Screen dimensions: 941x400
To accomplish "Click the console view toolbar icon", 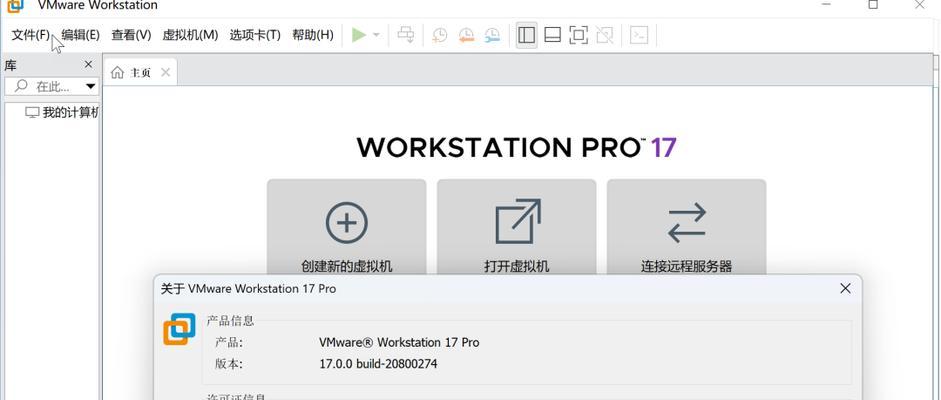I will 639,35.
